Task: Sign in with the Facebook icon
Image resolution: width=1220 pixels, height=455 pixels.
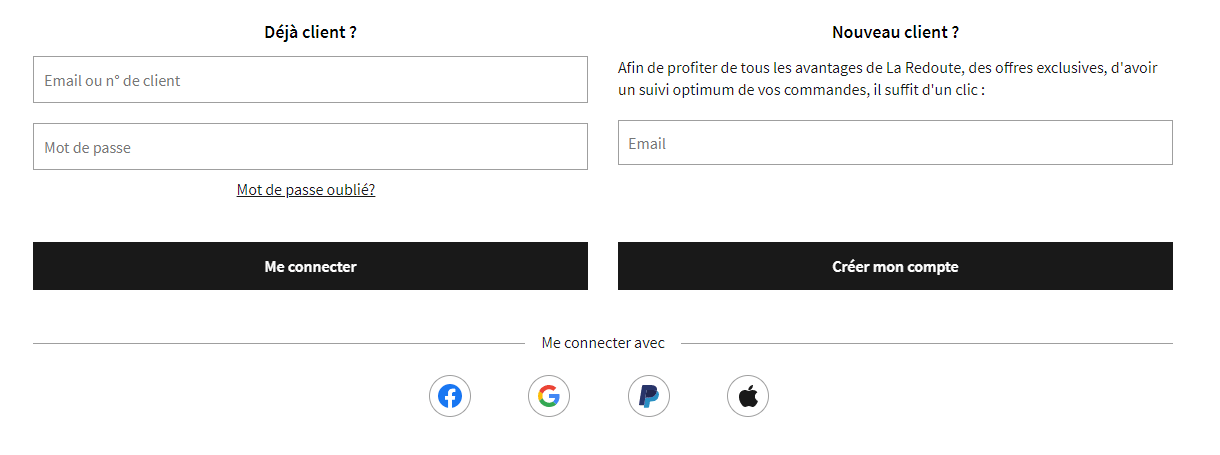Action: point(450,397)
